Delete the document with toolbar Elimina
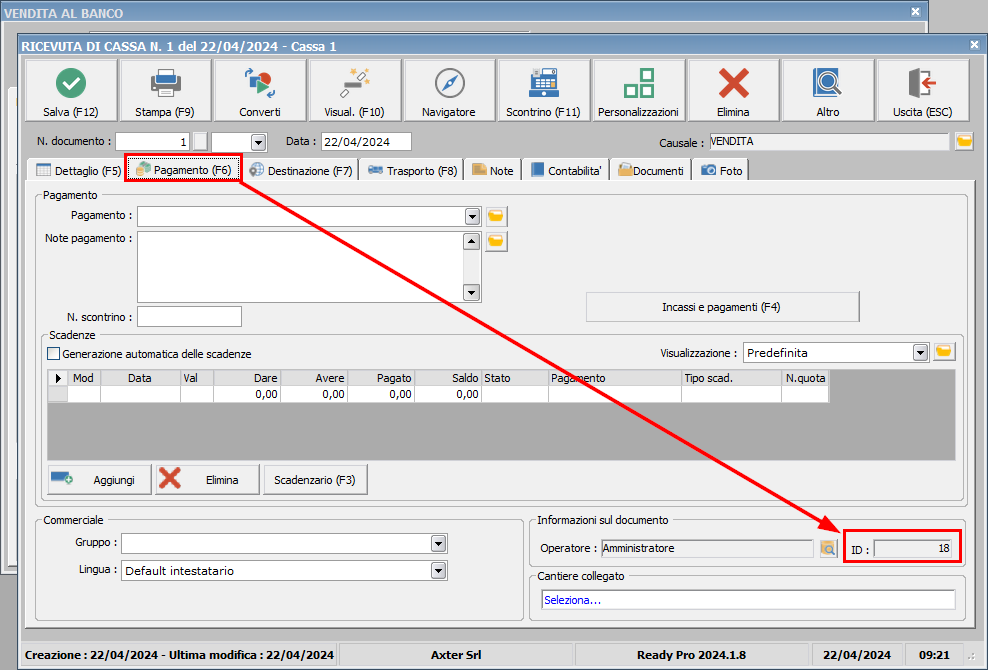The width and height of the screenshot is (988, 670). 733,90
